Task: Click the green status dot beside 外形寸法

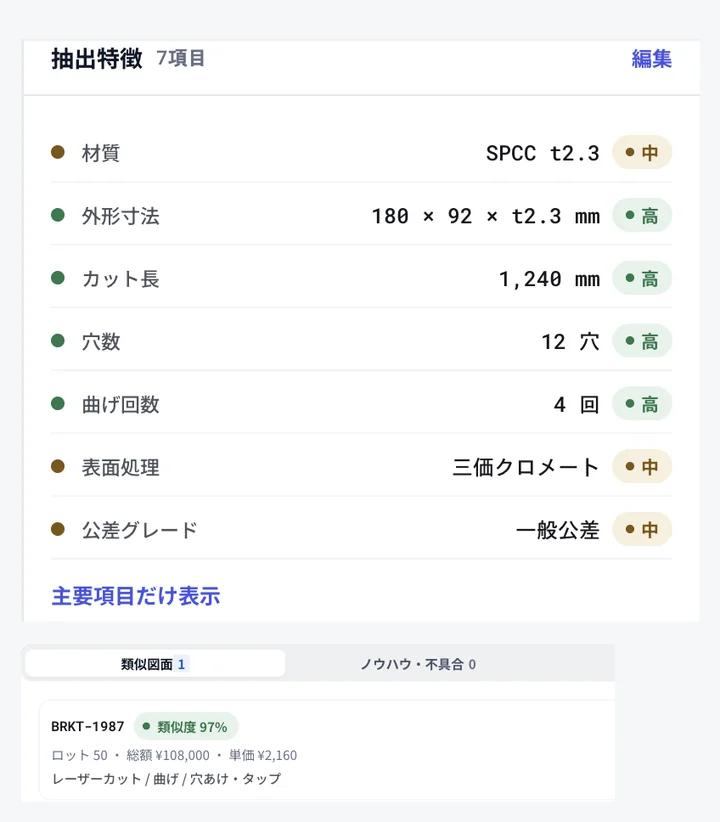Action: 58,215
